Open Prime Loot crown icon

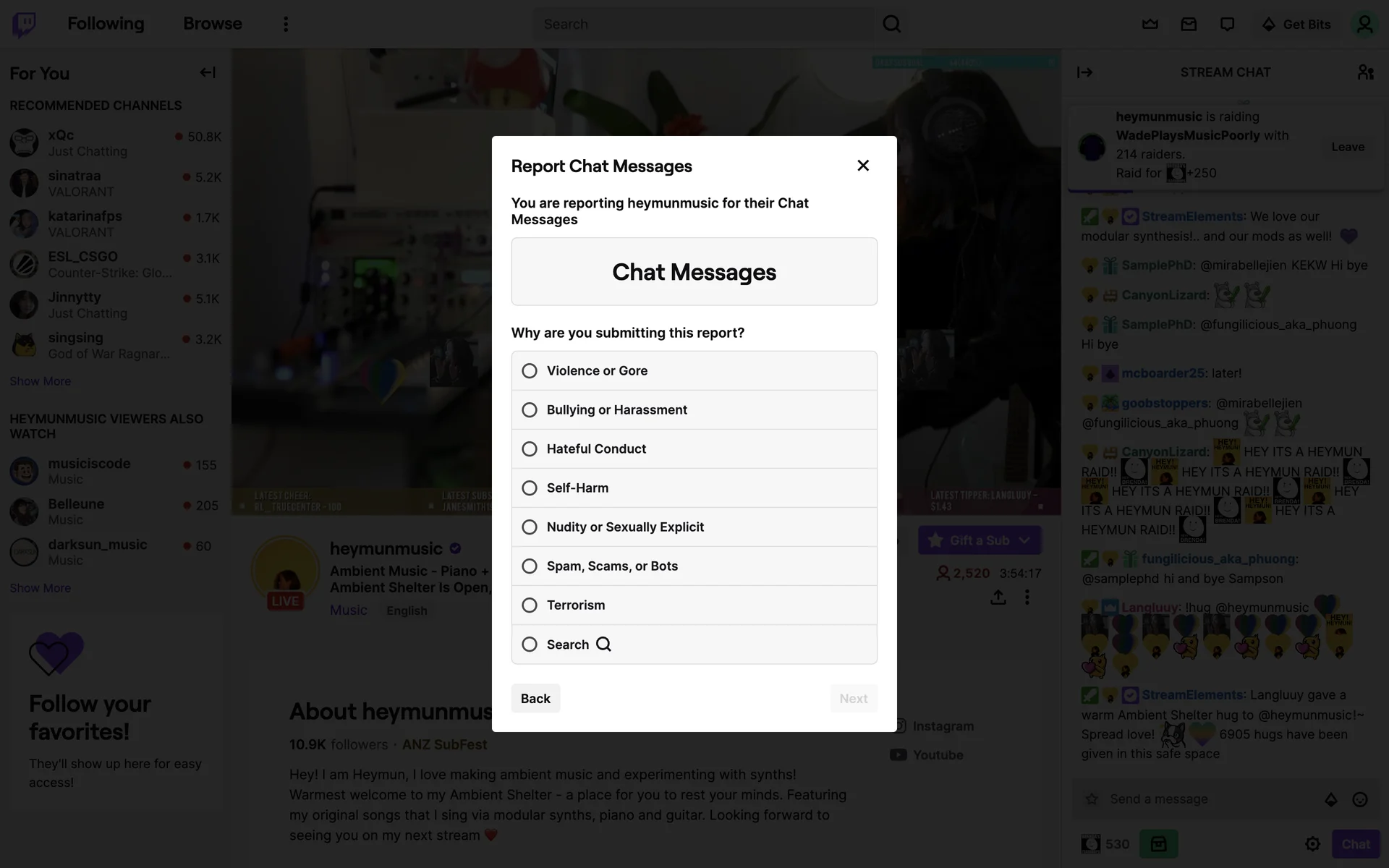coord(1150,24)
